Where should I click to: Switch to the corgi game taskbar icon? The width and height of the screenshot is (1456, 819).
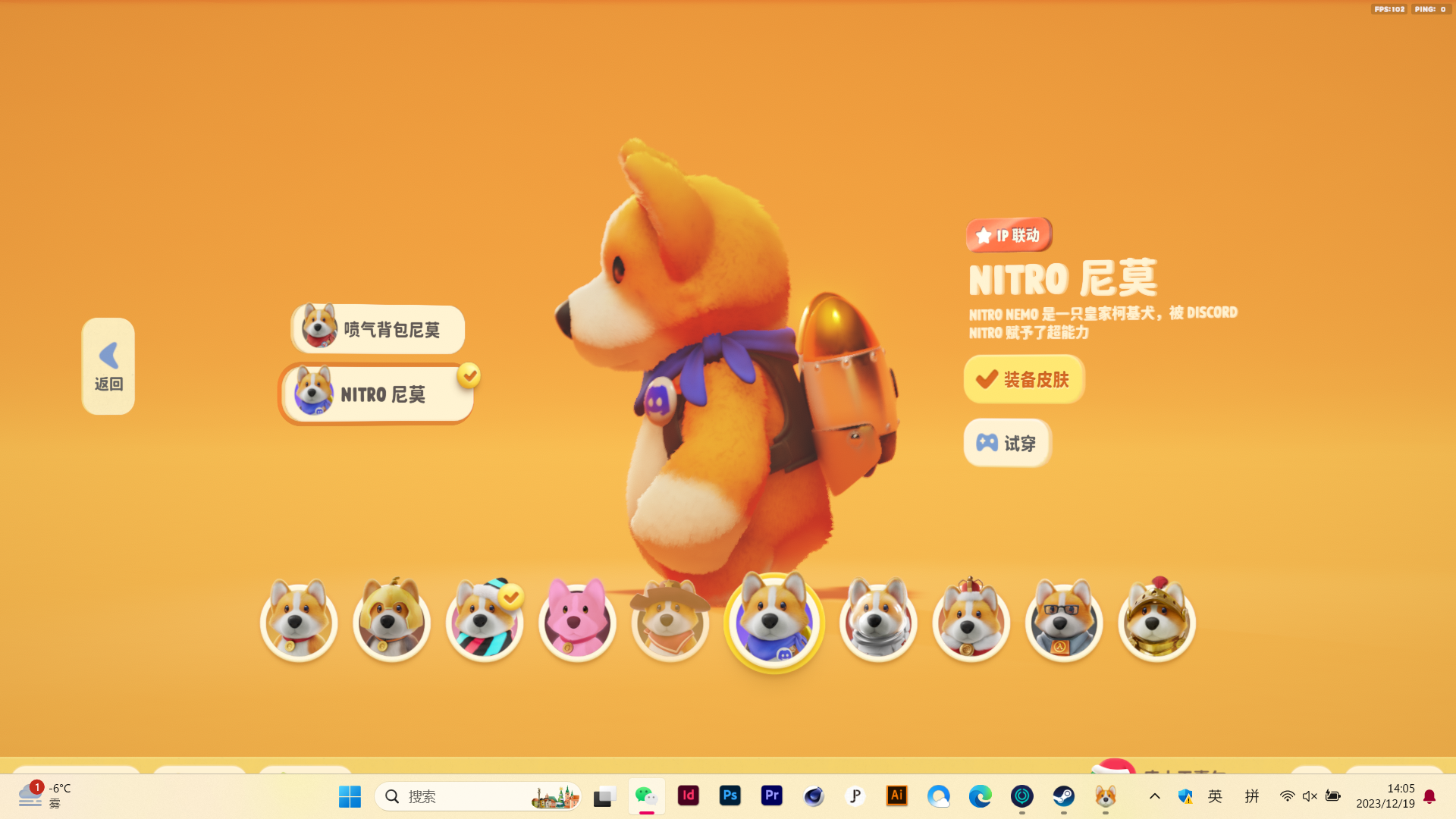point(1106,796)
